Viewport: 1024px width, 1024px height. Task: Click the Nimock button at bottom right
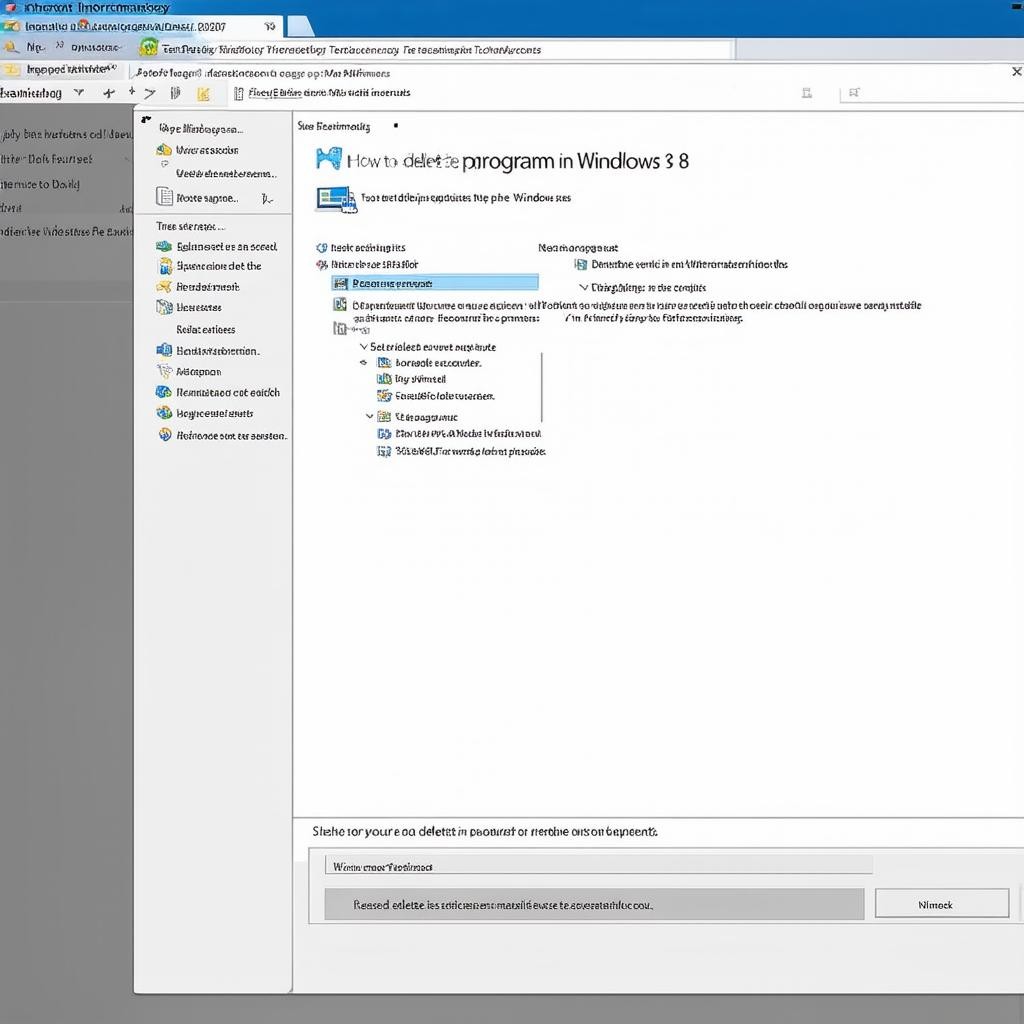941,904
